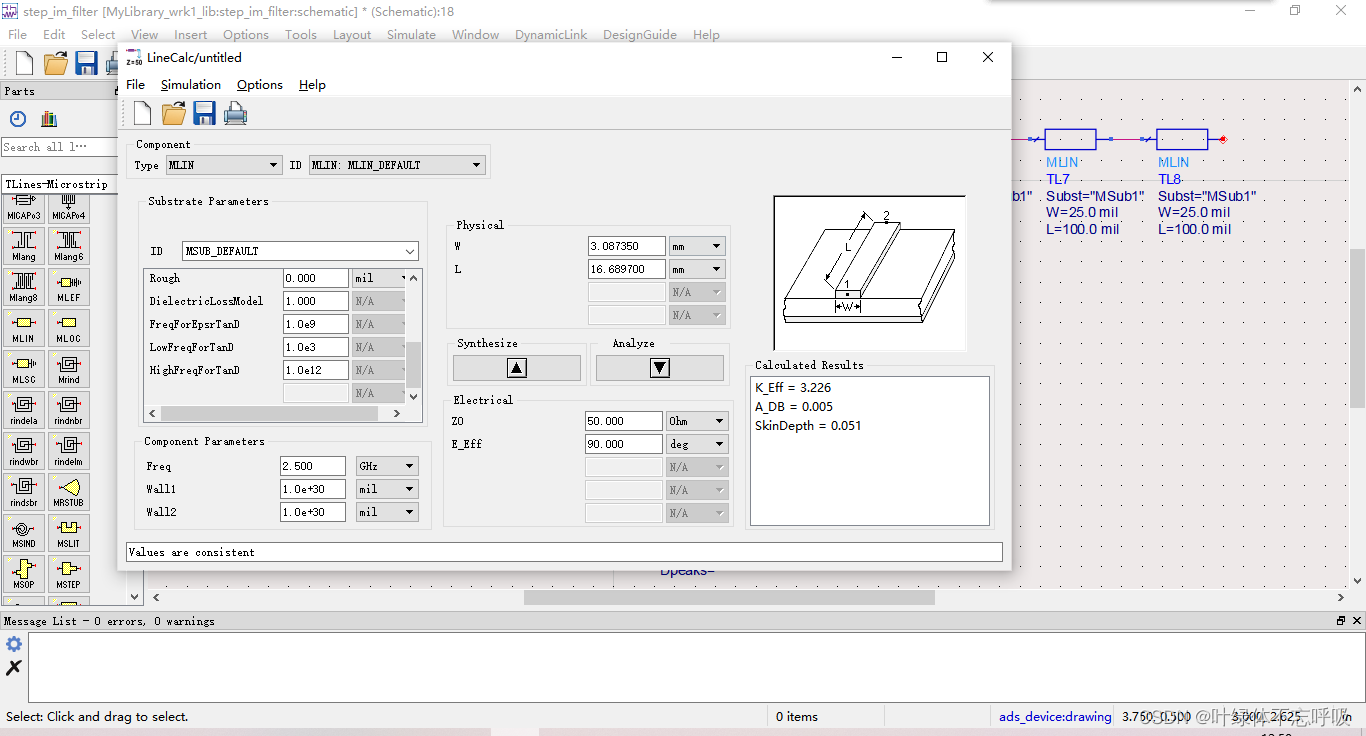
Task: Click the Open folder icon in LineCalc toolbar
Action: (174, 114)
